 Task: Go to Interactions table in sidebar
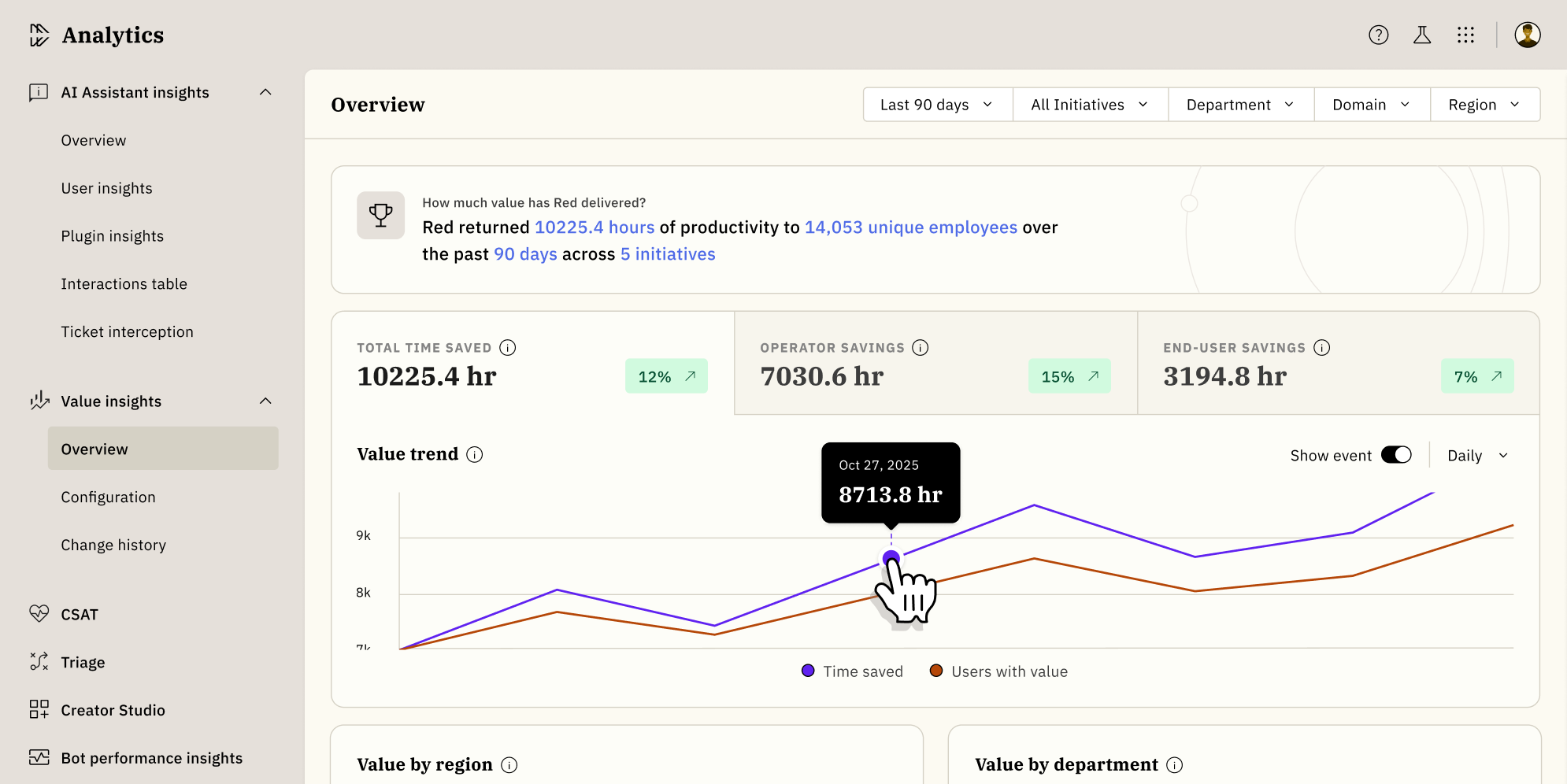coord(124,284)
